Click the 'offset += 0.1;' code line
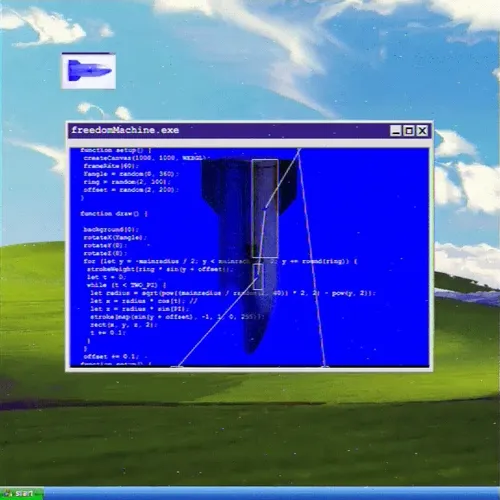Viewport: 500px width, 500px height. point(111,356)
